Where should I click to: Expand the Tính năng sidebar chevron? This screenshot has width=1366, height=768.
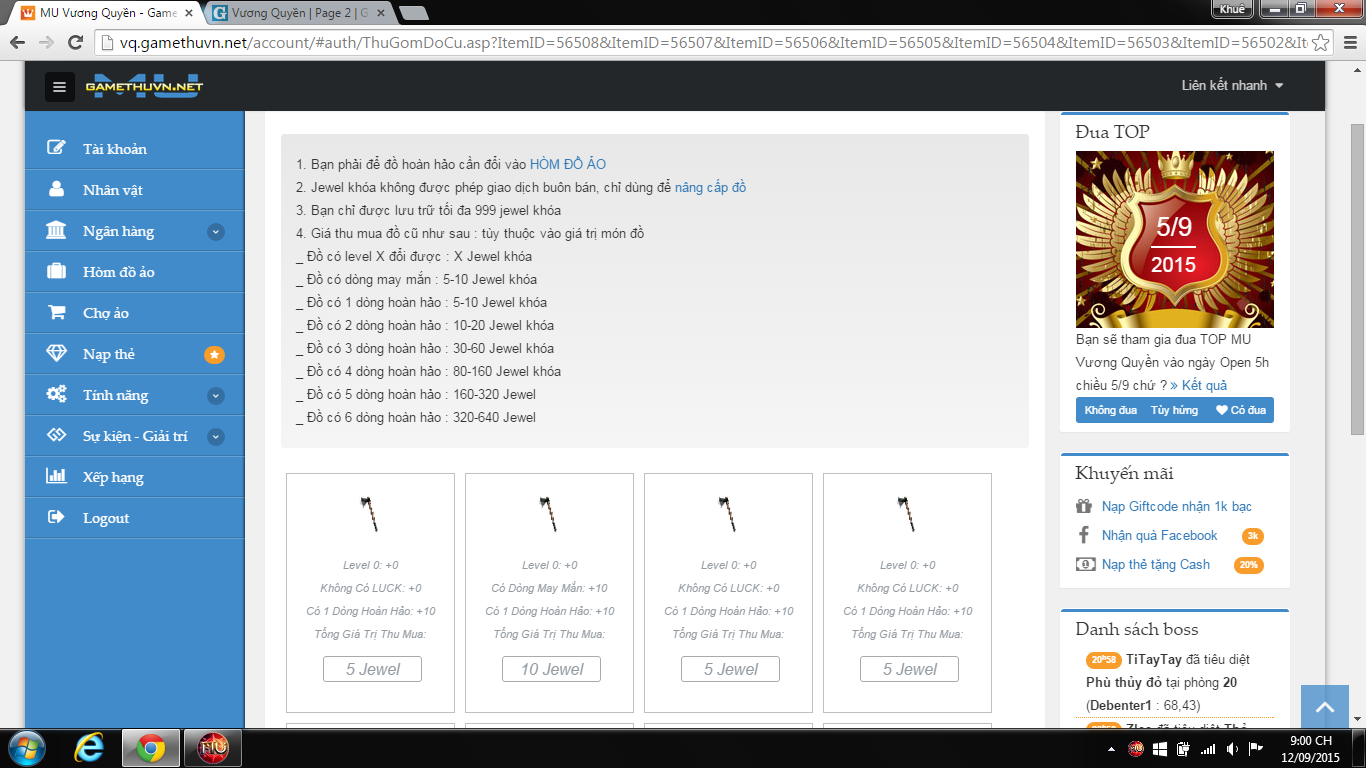tap(215, 396)
